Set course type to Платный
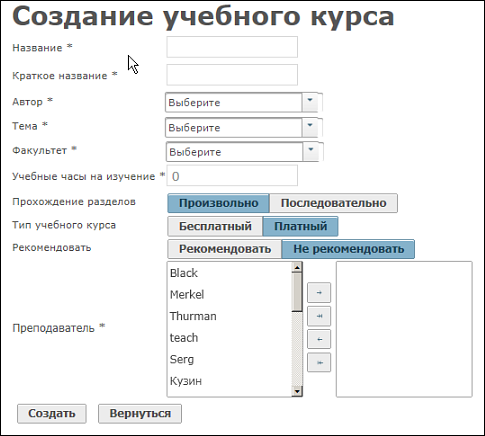Screen dimensions: 485x436 tap(300, 226)
